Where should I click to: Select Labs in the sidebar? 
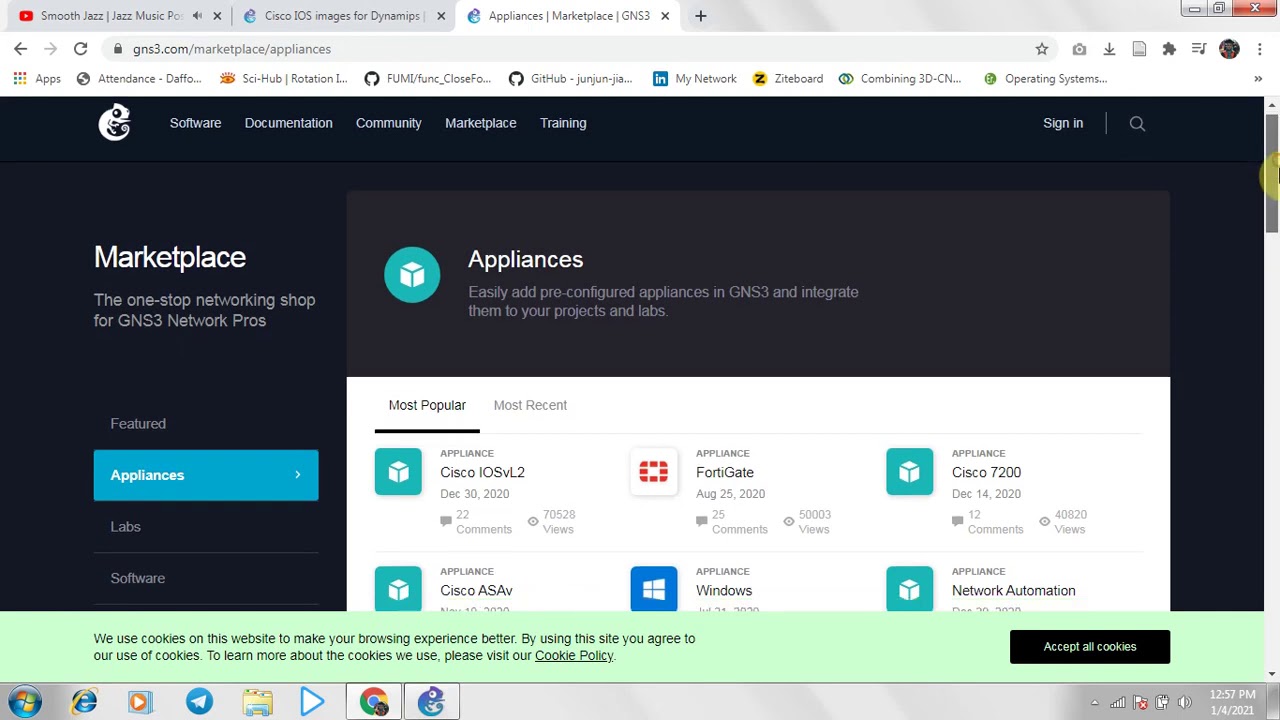(125, 527)
